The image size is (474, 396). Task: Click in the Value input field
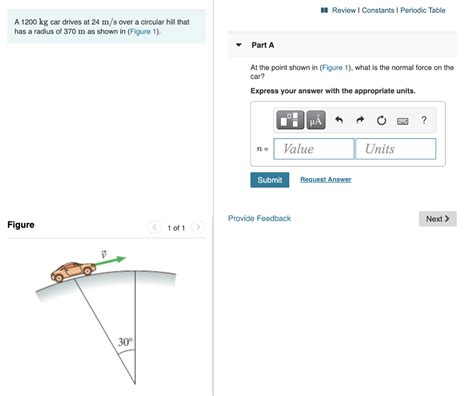pos(313,149)
